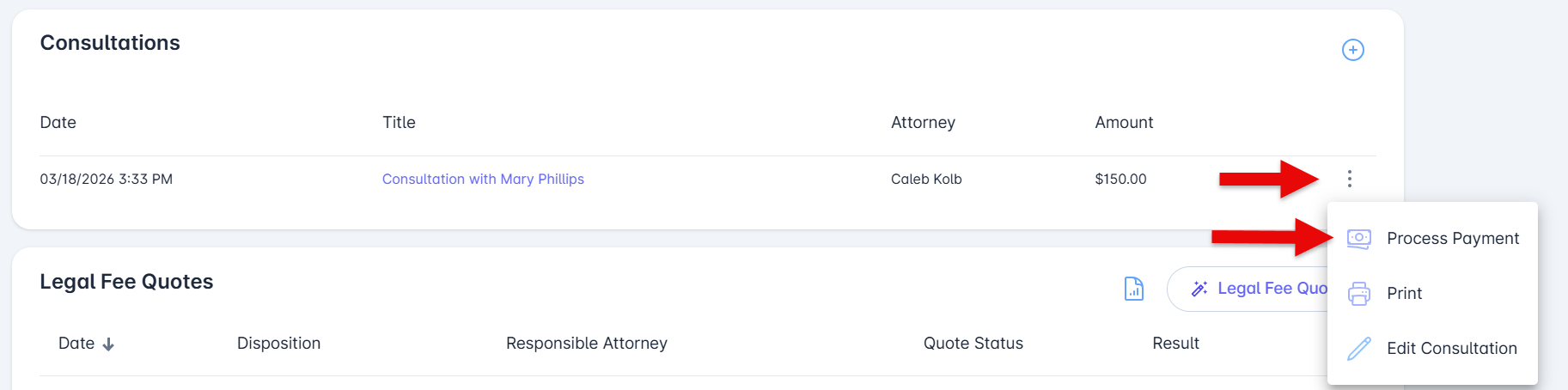Click the pencil icon to edit consultation
The image size is (1568, 390).
[1358, 349]
